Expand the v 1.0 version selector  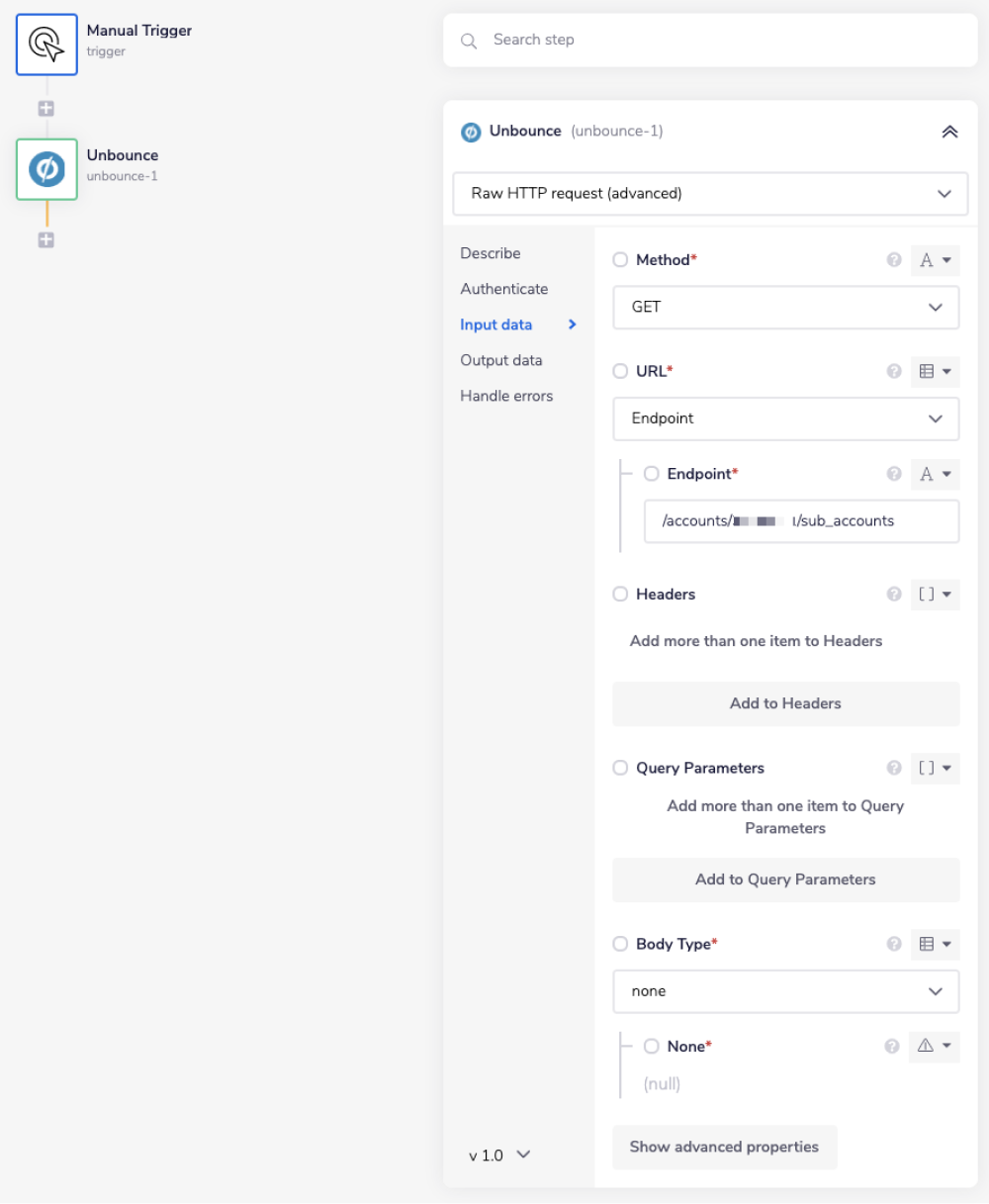(498, 1155)
